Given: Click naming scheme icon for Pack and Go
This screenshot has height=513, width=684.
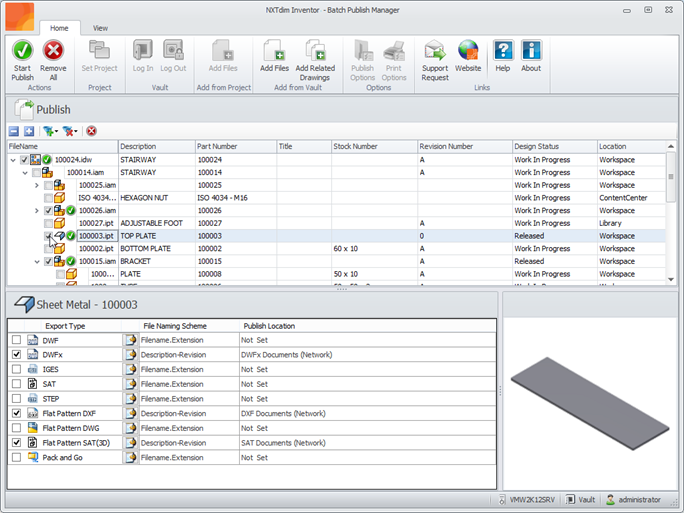Looking at the screenshot, I should [130, 458].
